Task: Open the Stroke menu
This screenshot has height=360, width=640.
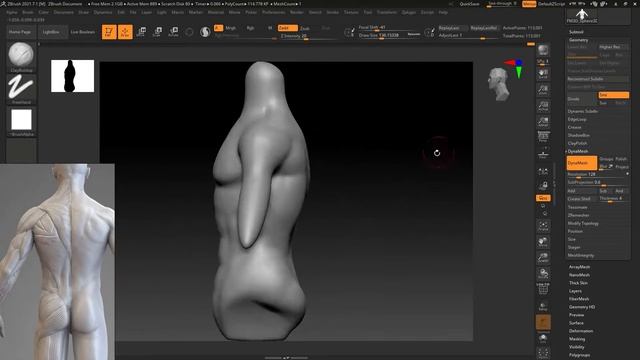Action: [333, 12]
